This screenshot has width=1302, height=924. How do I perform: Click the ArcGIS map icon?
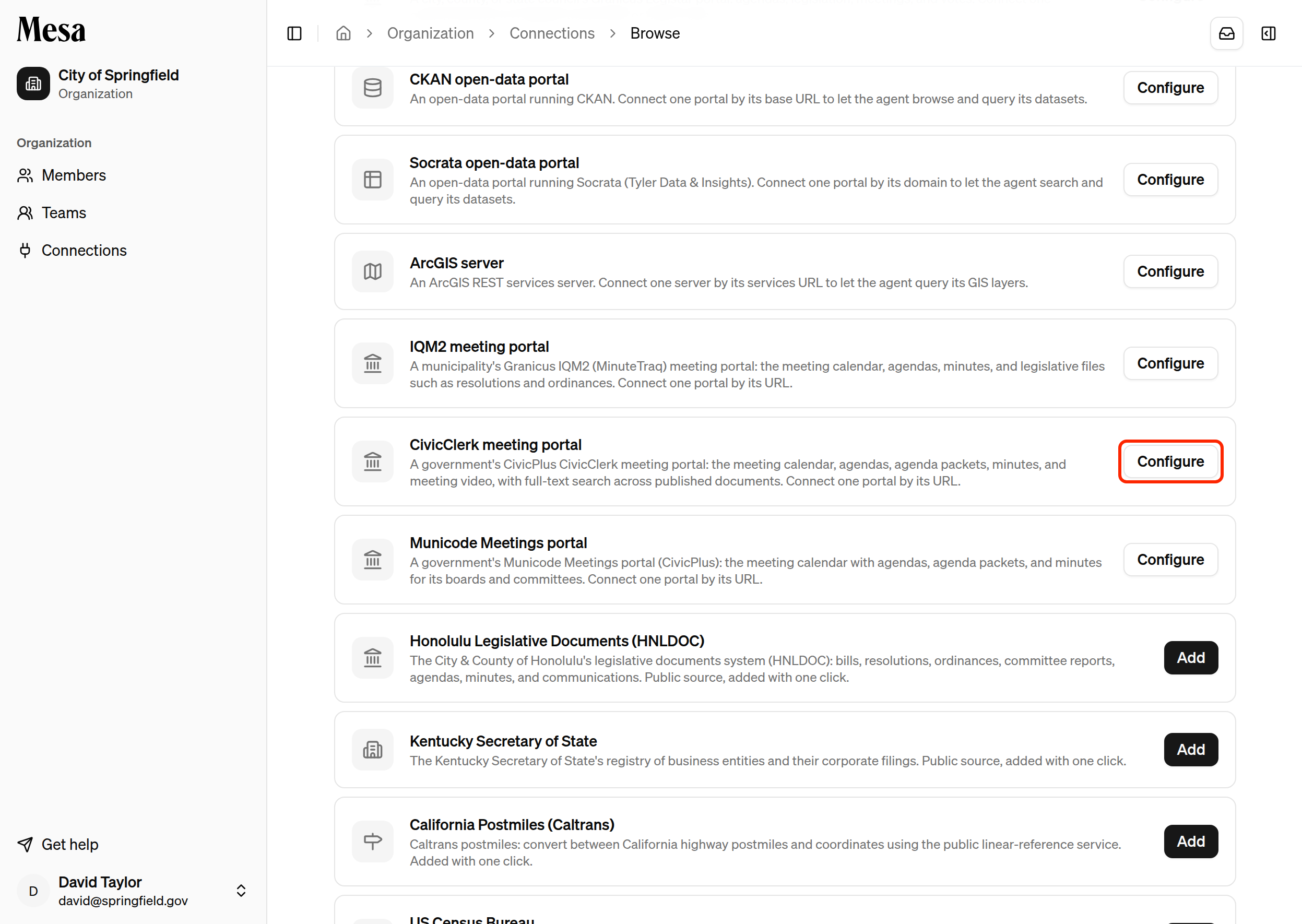coord(373,271)
